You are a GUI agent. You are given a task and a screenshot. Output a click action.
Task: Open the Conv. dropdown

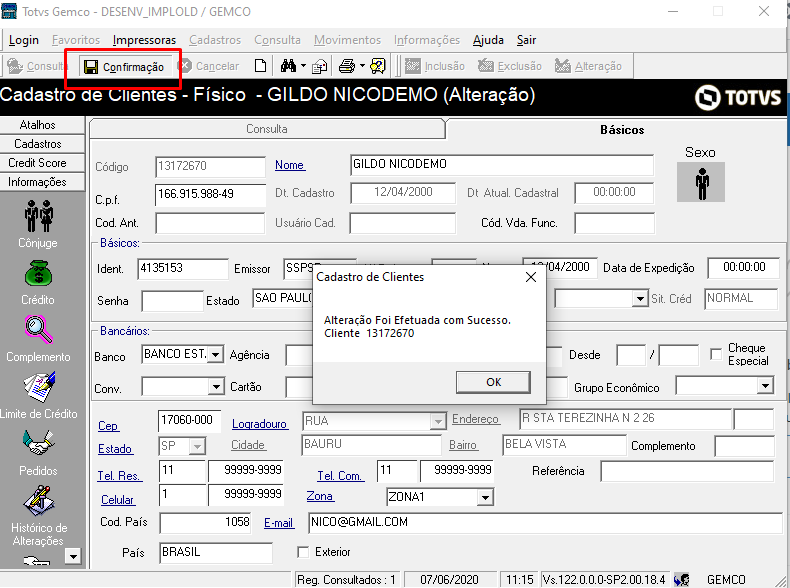point(216,387)
